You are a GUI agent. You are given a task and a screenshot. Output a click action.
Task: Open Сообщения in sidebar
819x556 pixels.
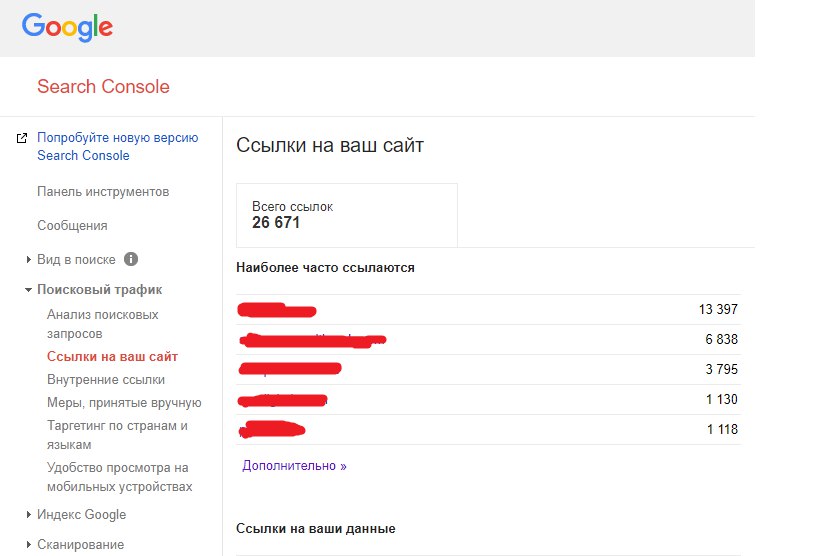(x=72, y=226)
